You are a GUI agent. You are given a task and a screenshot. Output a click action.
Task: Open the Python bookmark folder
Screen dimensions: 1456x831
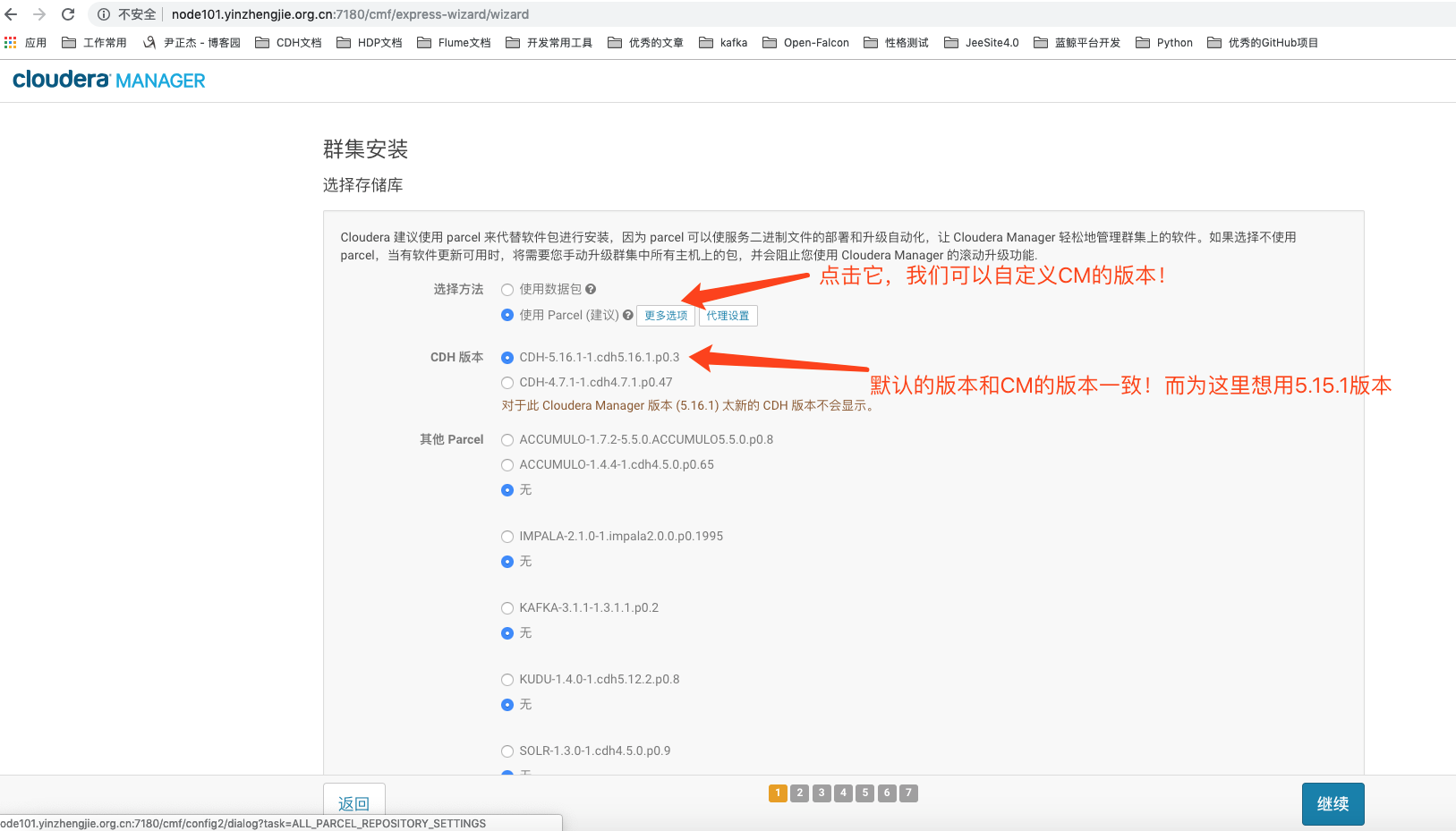tap(1163, 42)
